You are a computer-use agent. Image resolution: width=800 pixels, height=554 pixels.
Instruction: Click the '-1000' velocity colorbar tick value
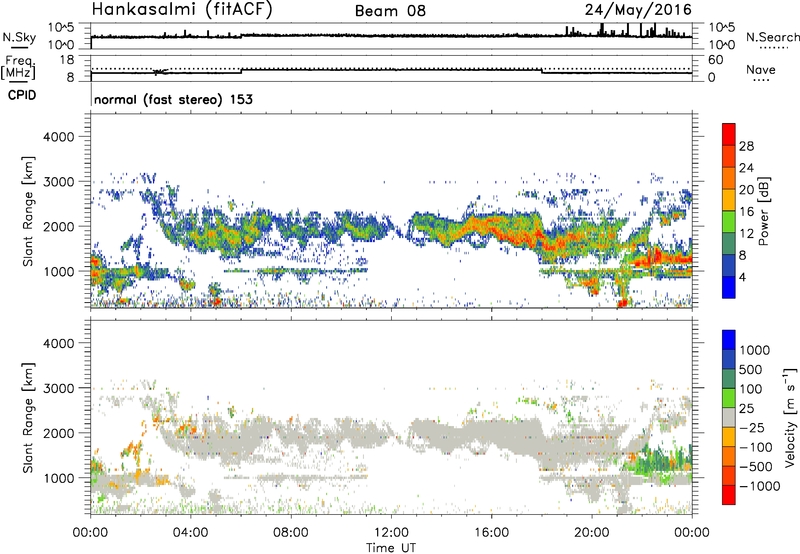(760, 486)
